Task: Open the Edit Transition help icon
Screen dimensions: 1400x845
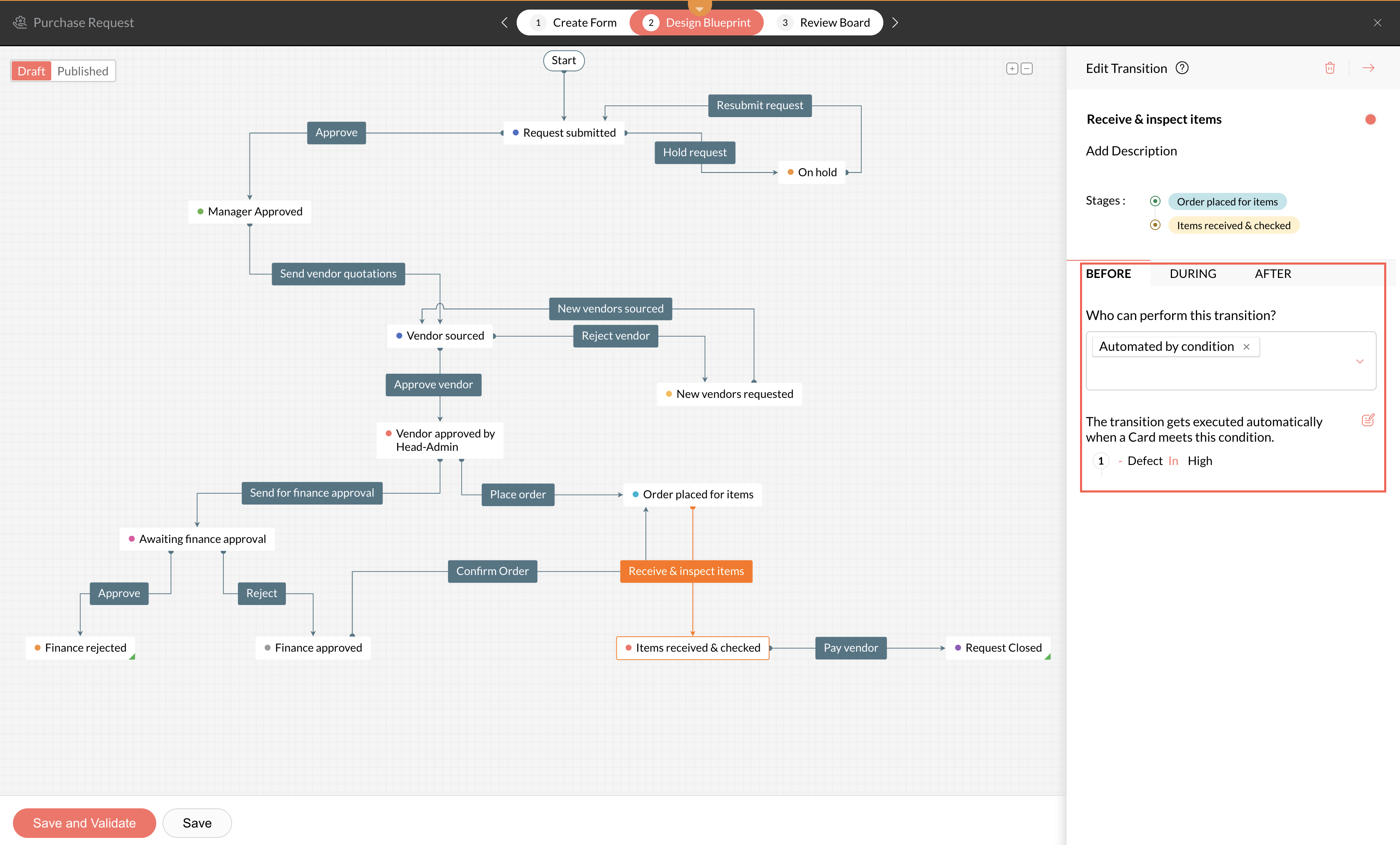Action: pos(1182,68)
